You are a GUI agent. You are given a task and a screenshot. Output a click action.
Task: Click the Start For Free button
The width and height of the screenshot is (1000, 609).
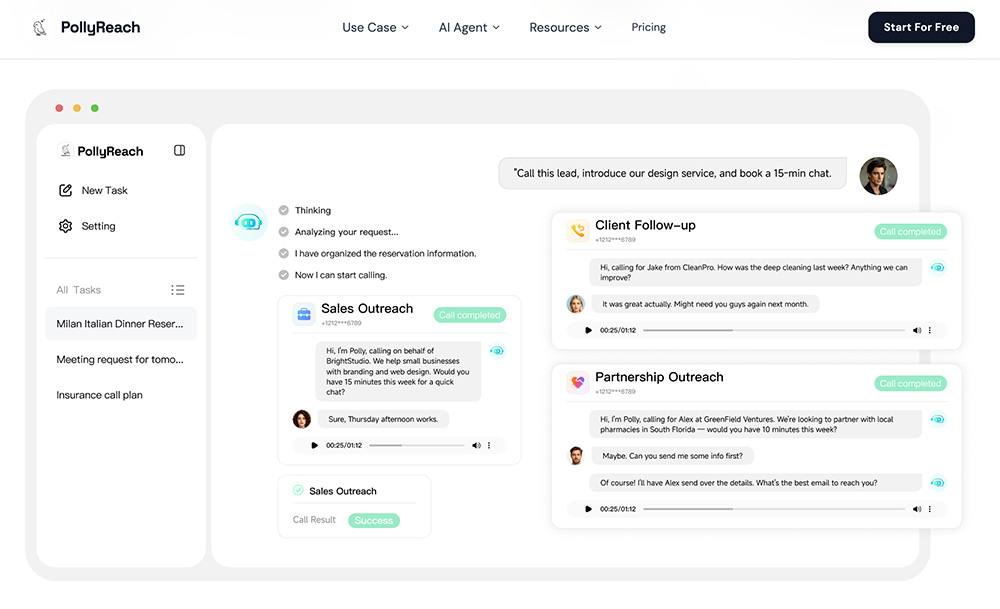point(921,27)
